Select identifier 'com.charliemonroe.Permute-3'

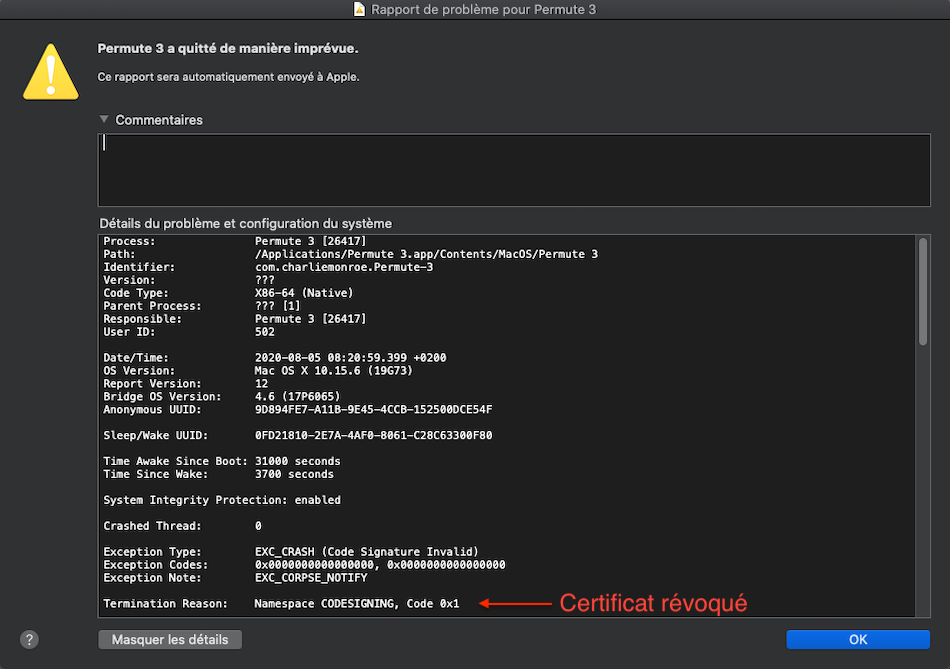tap(344, 267)
